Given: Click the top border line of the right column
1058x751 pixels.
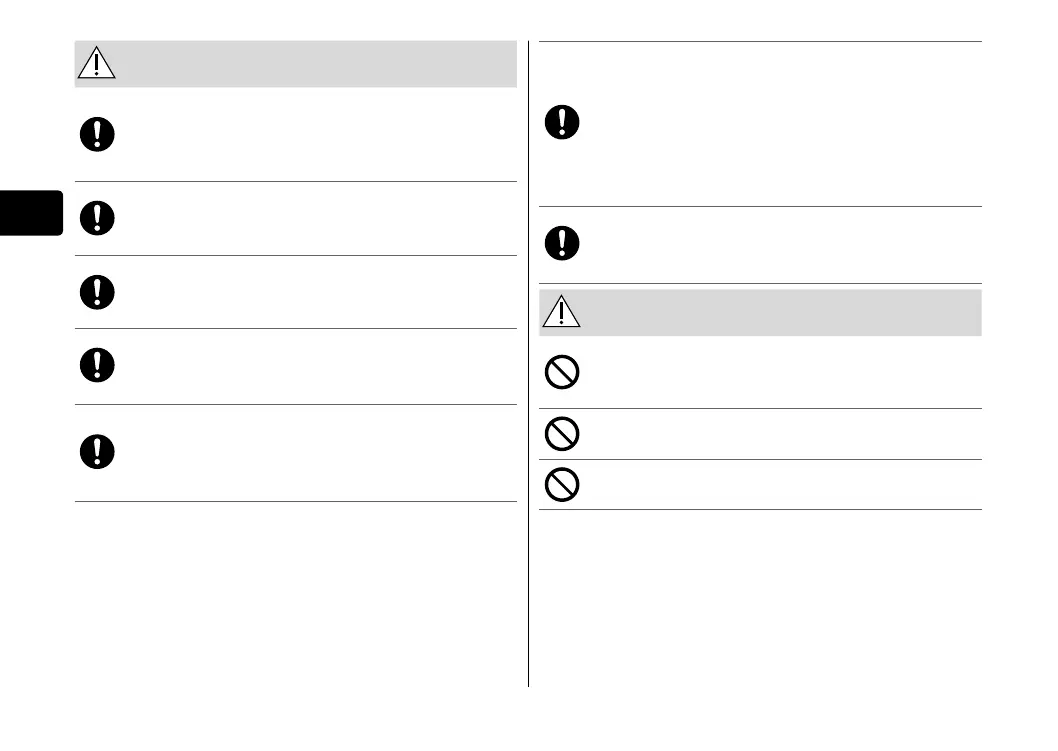Looking at the screenshot, I should 760,42.
